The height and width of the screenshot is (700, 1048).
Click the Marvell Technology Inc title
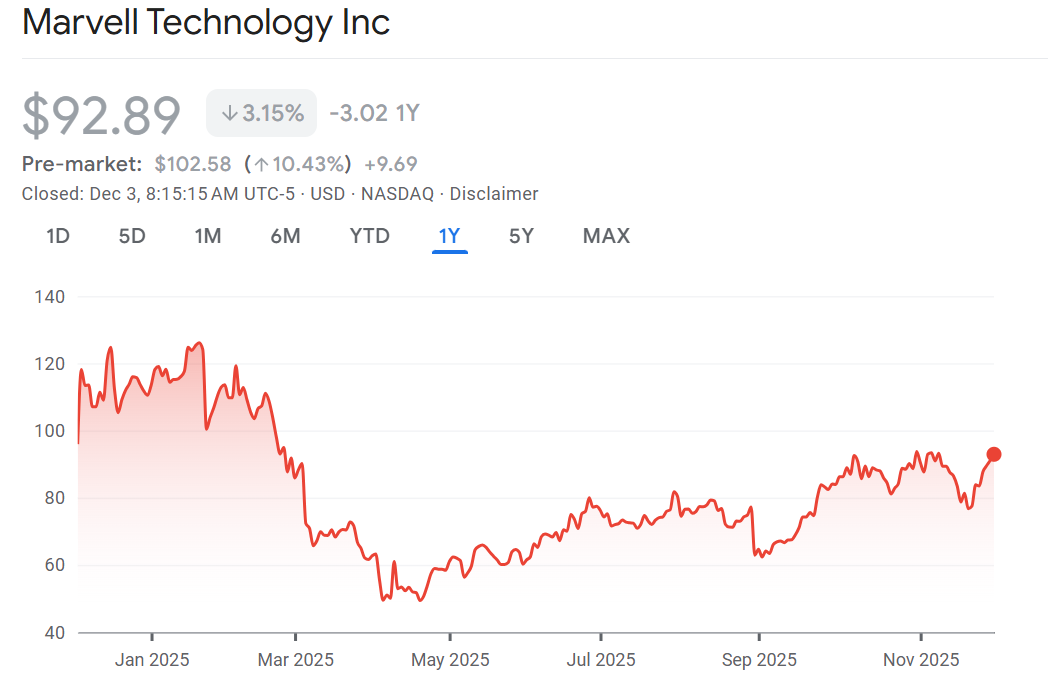206,22
